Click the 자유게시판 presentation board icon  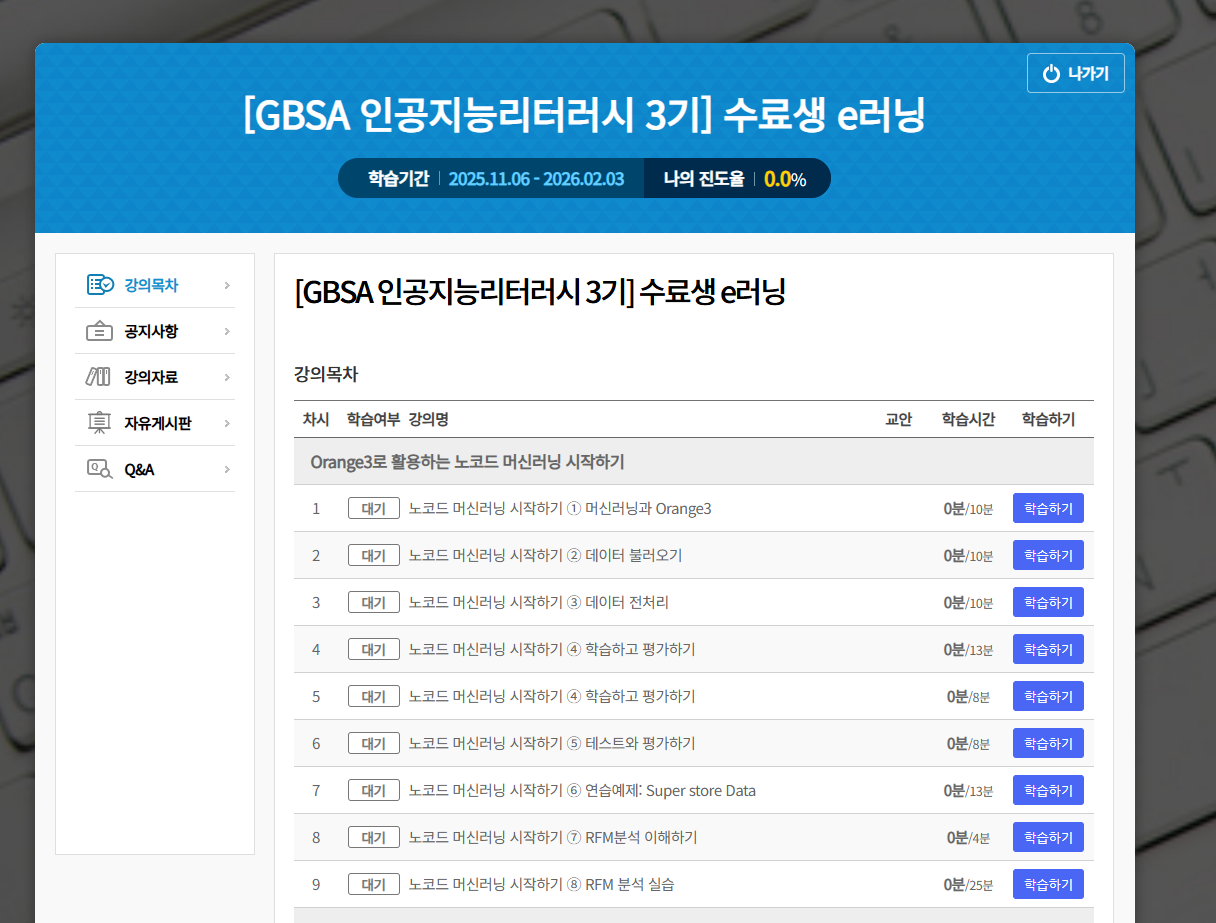pyautogui.click(x=99, y=423)
